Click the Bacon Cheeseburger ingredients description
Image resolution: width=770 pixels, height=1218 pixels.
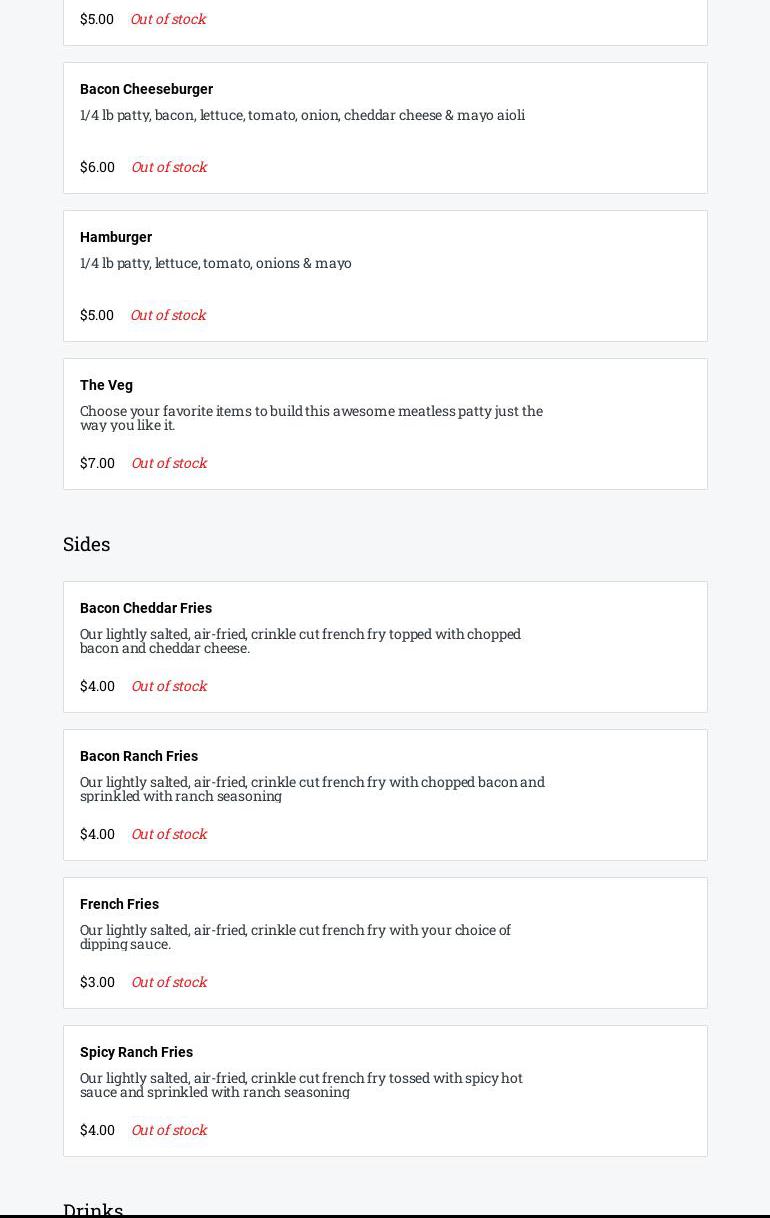(x=302, y=115)
